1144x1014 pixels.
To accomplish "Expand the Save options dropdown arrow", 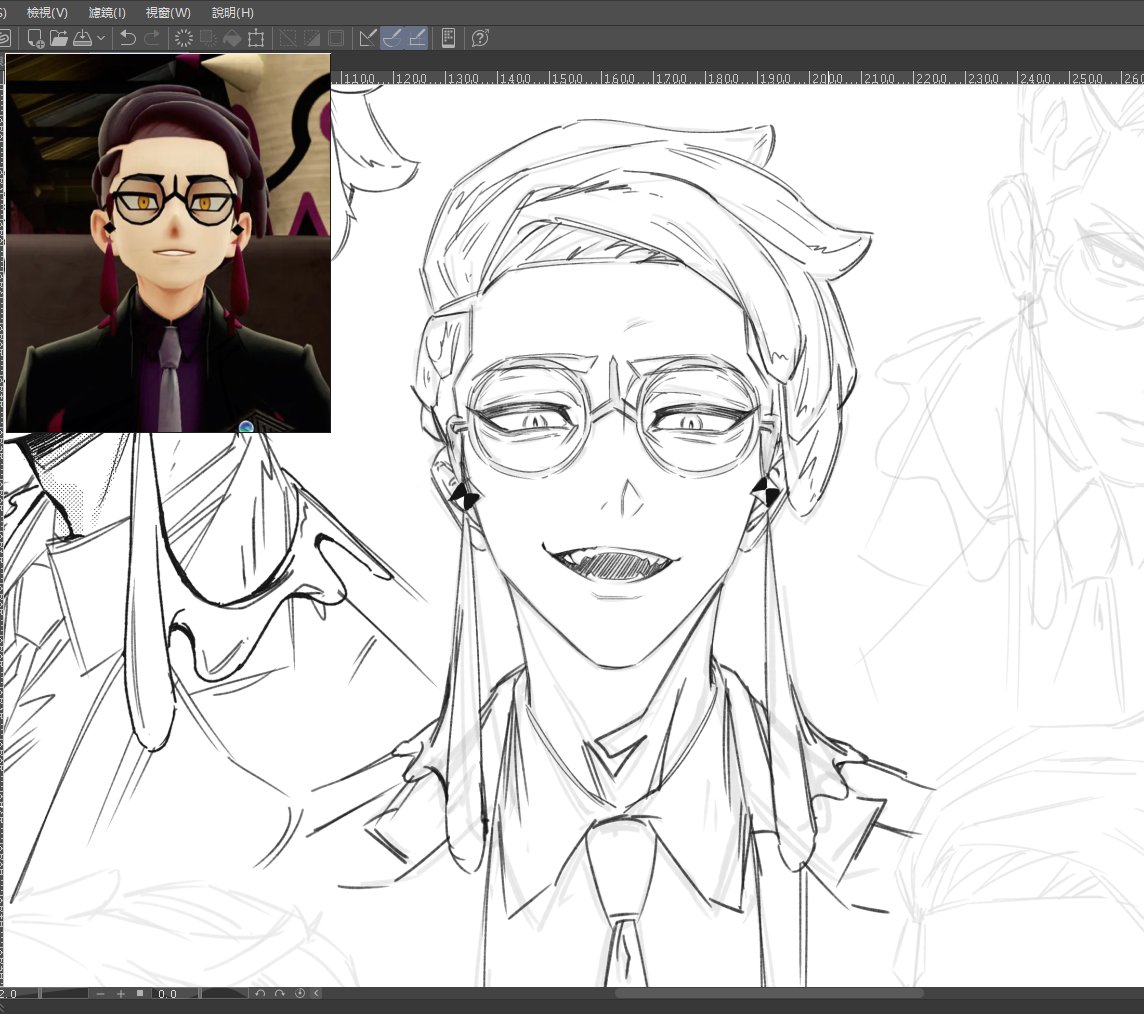I will point(101,38).
